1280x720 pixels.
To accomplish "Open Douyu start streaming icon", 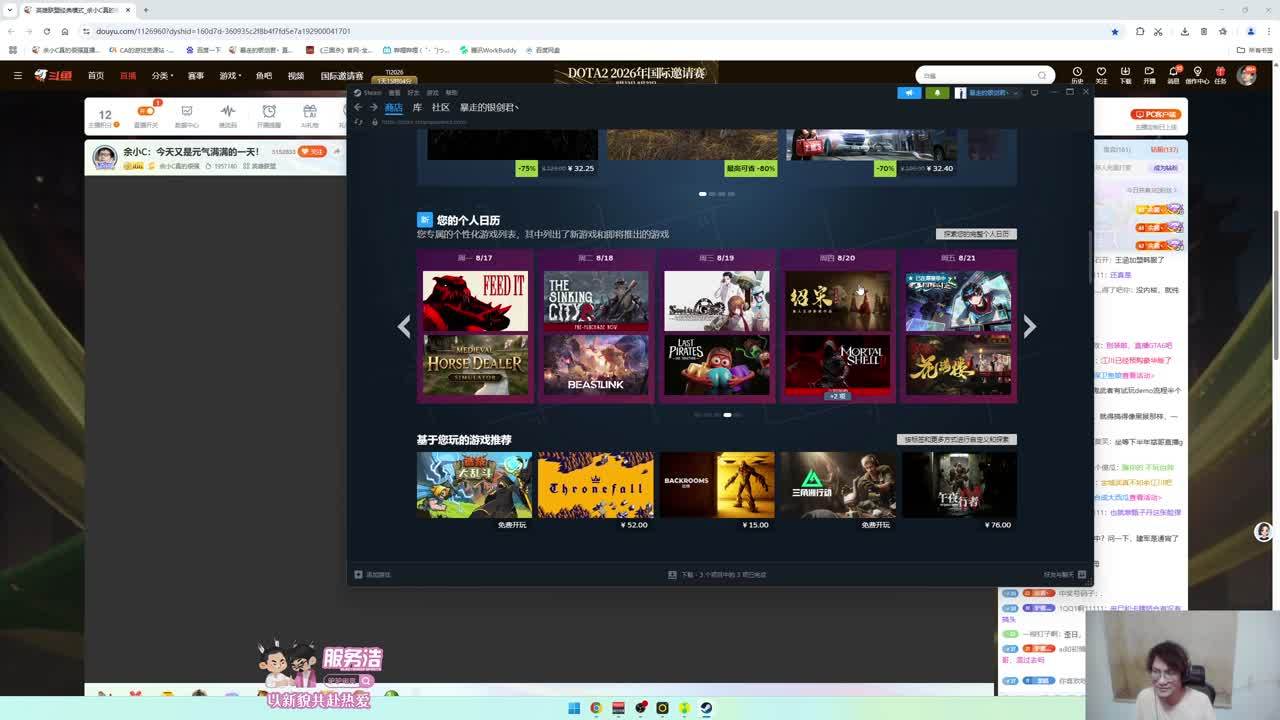I will pos(1149,75).
